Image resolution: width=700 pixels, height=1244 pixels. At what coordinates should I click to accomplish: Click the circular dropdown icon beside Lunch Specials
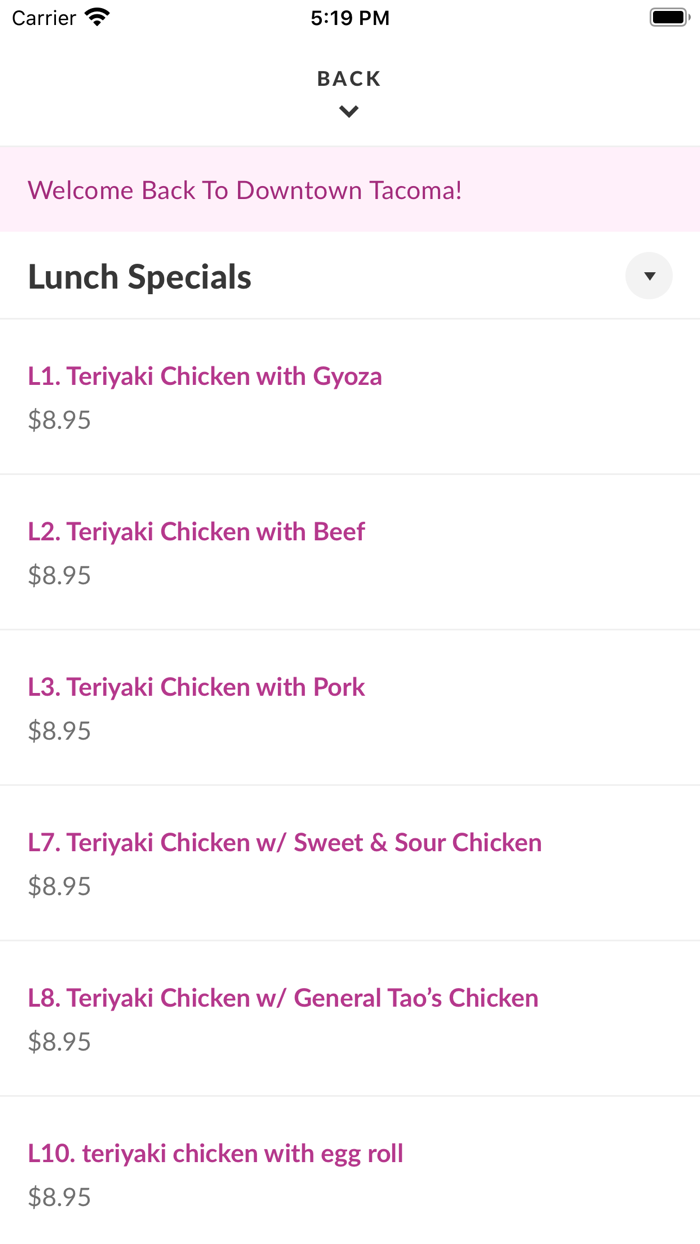[x=648, y=275]
